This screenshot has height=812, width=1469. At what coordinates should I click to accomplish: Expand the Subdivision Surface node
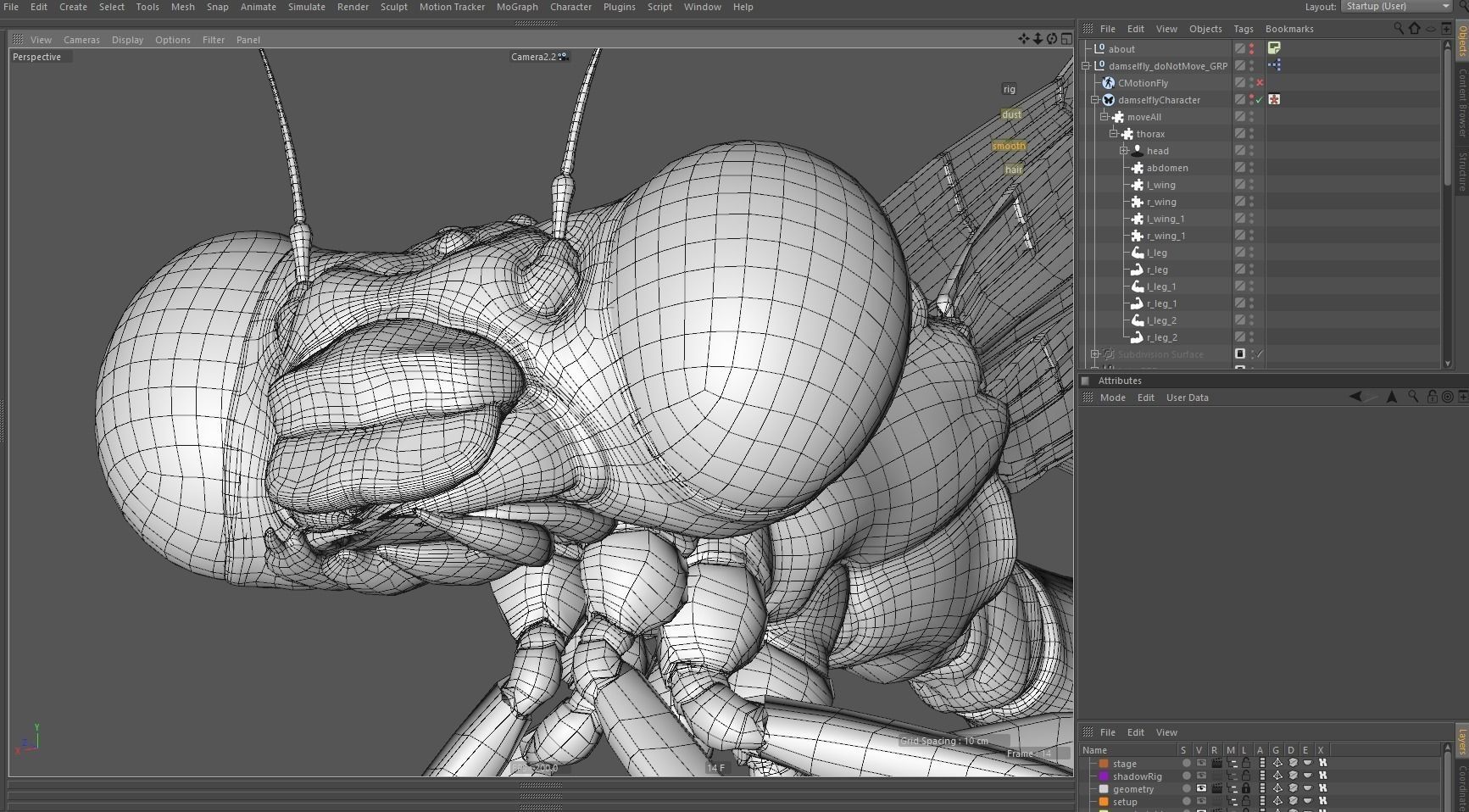click(1095, 353)
